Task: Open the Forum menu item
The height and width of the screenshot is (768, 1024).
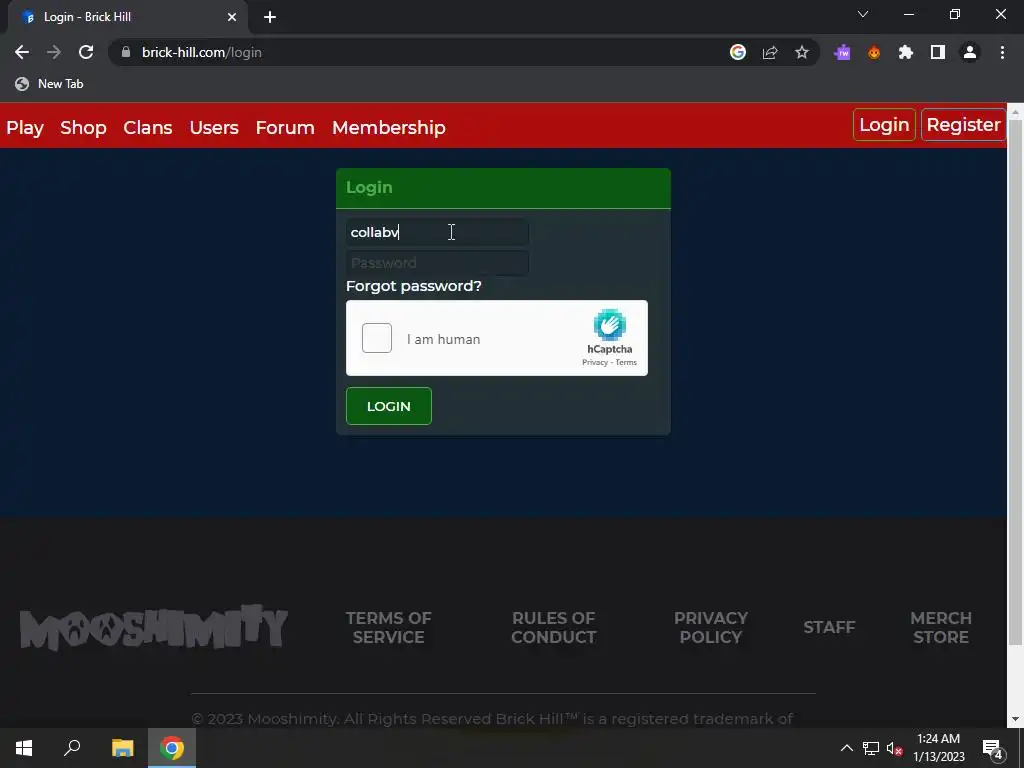Action: tap(285, 127)
